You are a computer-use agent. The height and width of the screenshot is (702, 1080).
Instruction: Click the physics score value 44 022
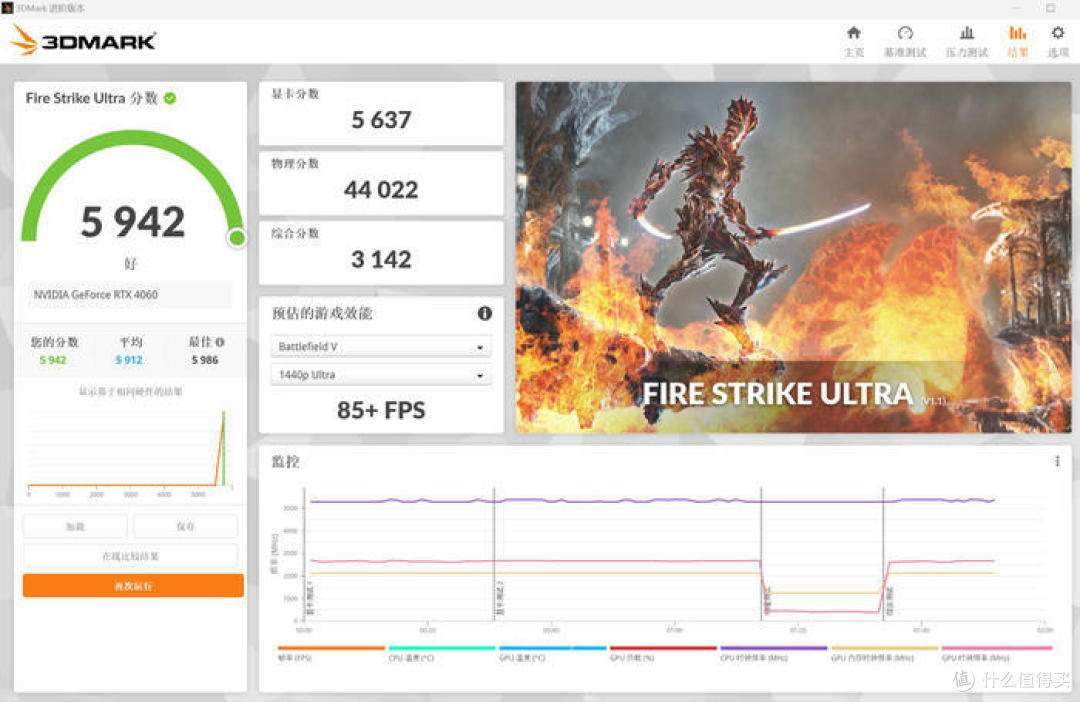(381, 189)
